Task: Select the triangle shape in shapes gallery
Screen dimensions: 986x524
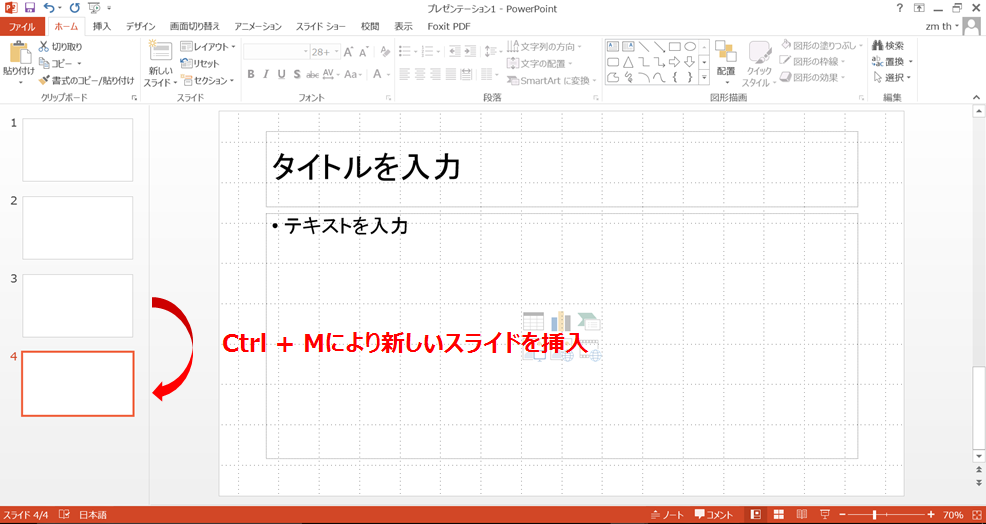Action: pyautogui.click(x=628, y=61)
